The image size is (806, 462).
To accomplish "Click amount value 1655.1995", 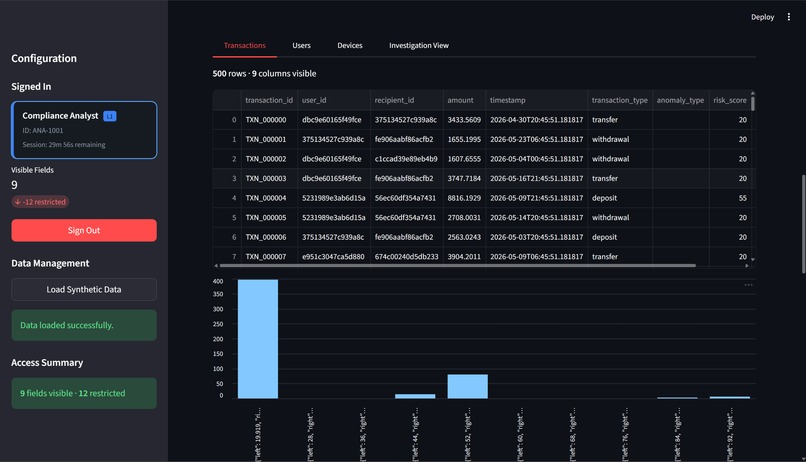I will coord(464,139).
